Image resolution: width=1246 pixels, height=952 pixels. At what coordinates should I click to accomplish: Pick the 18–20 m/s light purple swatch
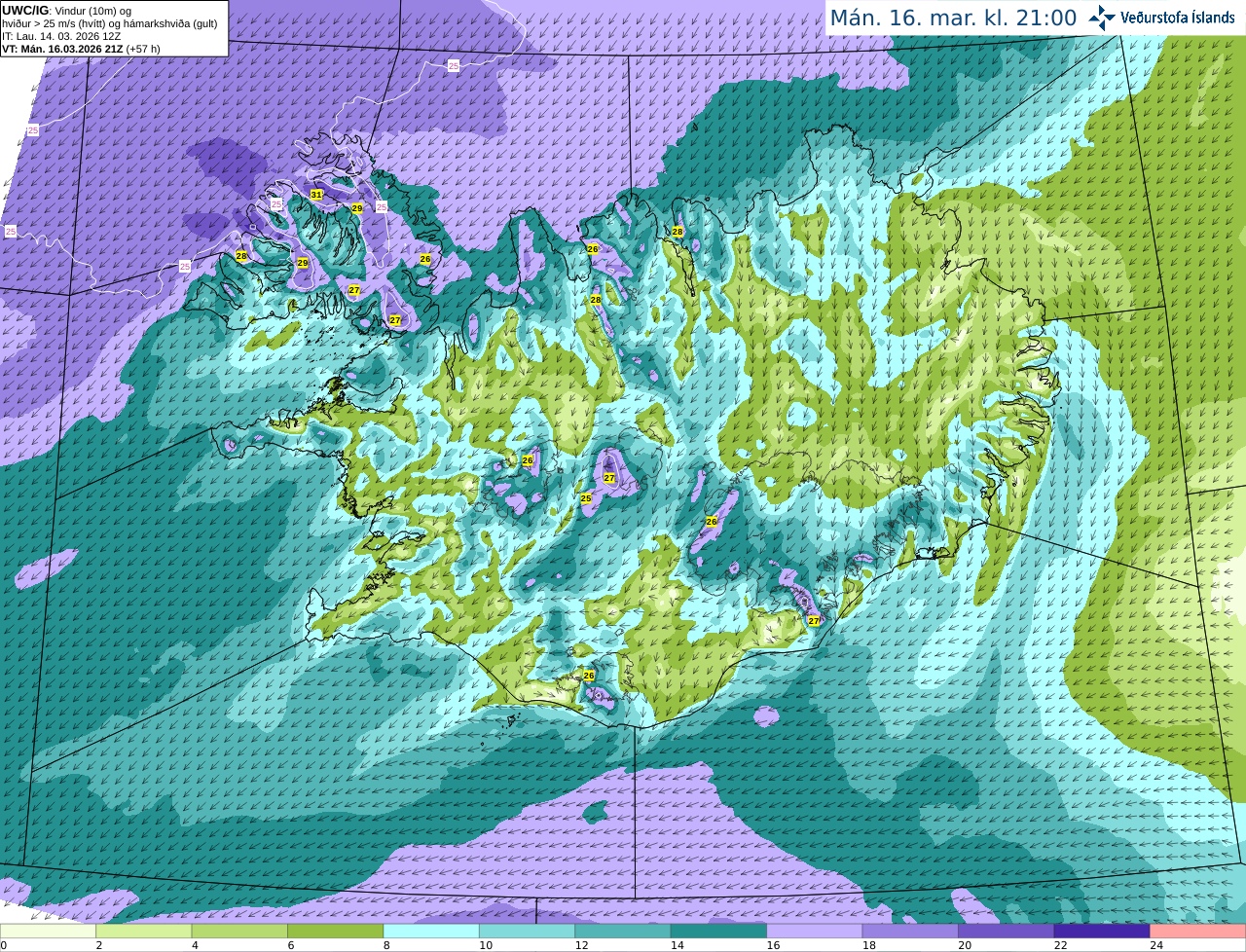[x=910, y=931]
